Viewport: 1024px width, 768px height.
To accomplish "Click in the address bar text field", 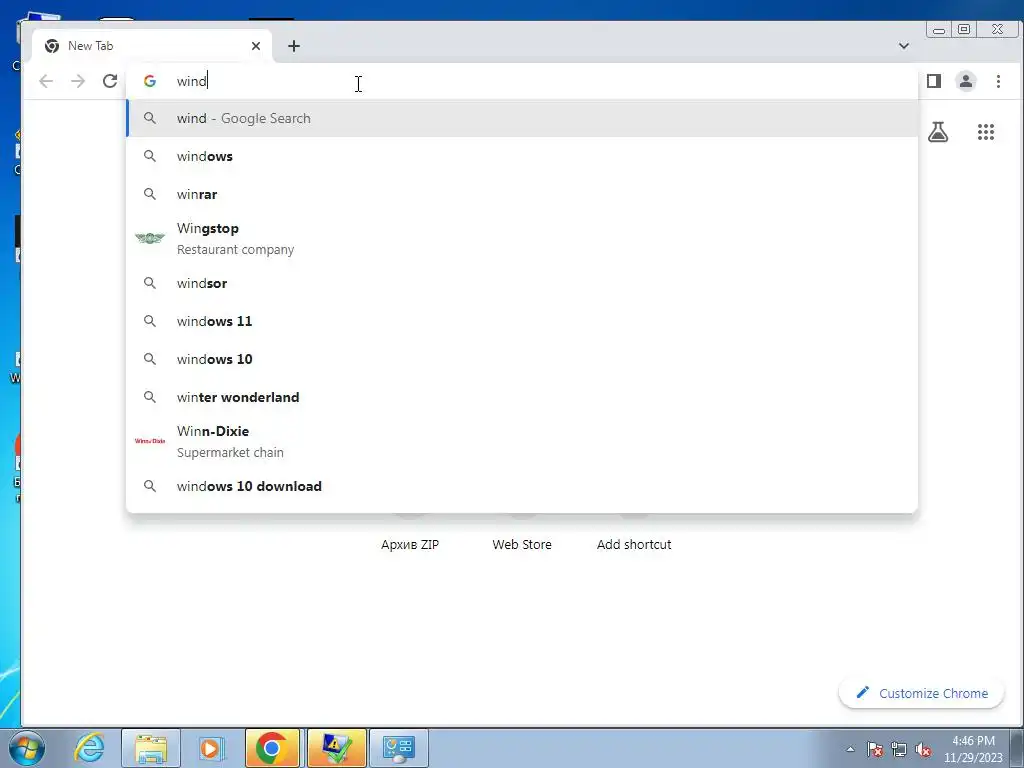I will (522, 81).
